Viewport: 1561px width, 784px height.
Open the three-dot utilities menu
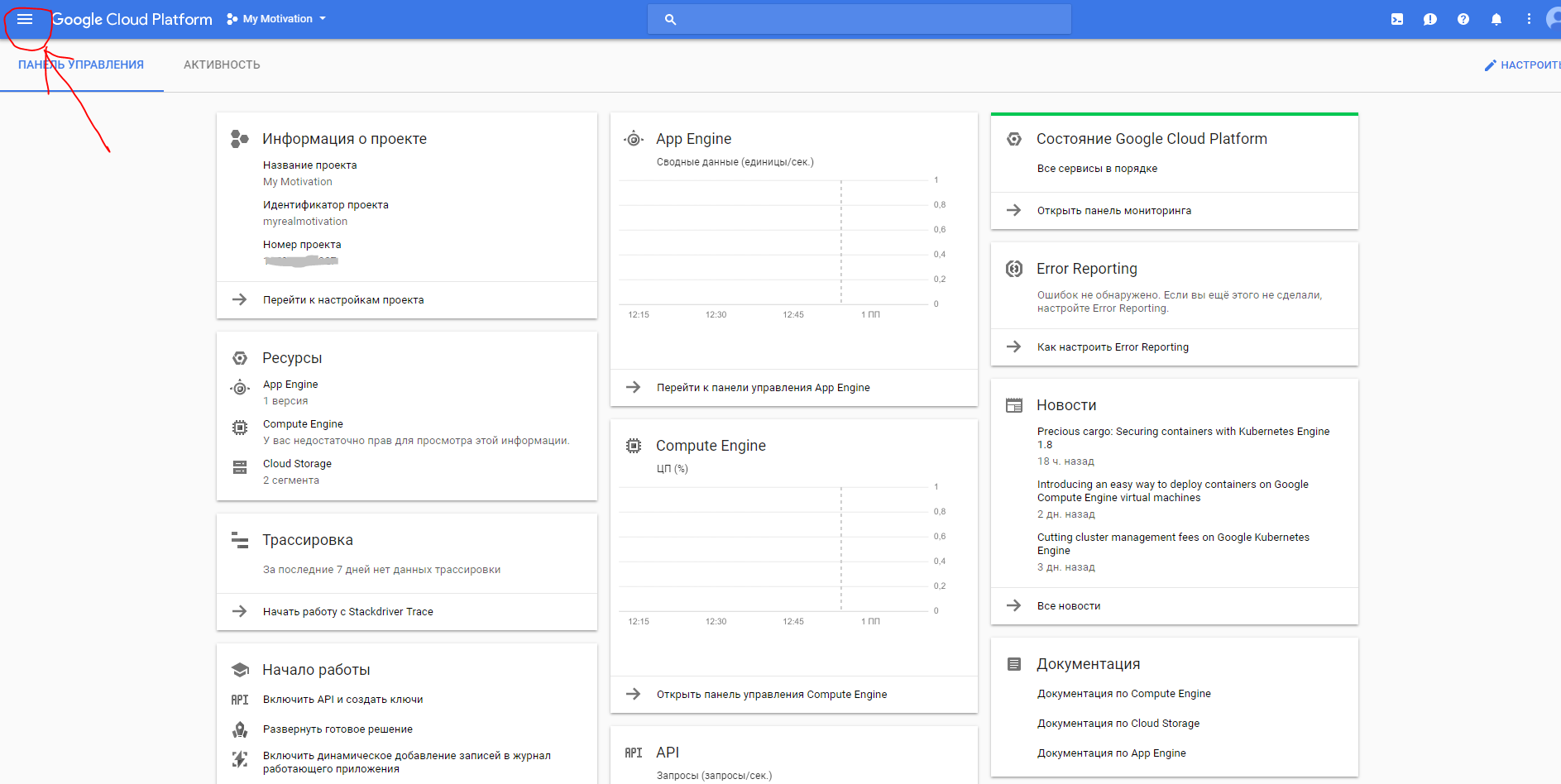1529,19
